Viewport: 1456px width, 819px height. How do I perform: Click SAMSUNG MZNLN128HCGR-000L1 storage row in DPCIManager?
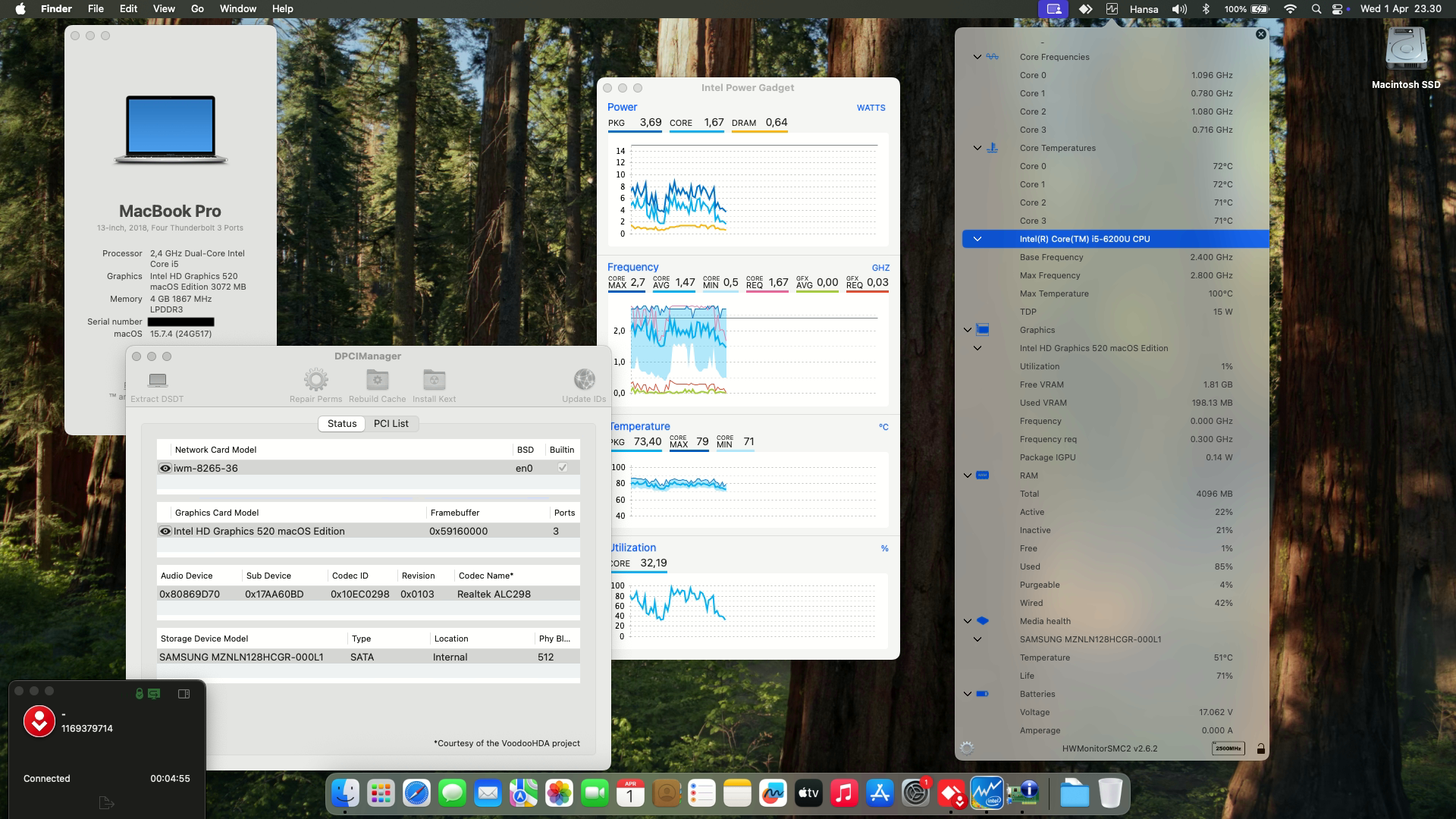click(x=369, y=657)
